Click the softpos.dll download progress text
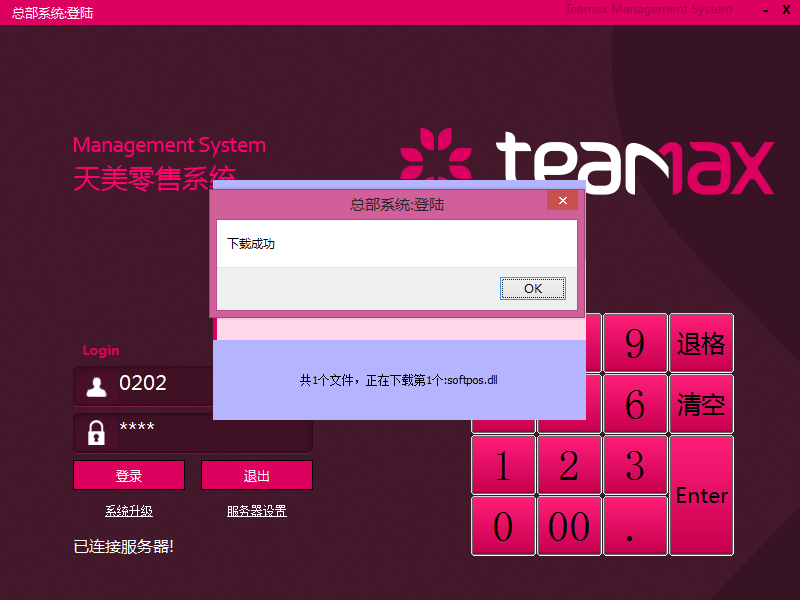This screenshot has height=600, width=800. [398, 380]
